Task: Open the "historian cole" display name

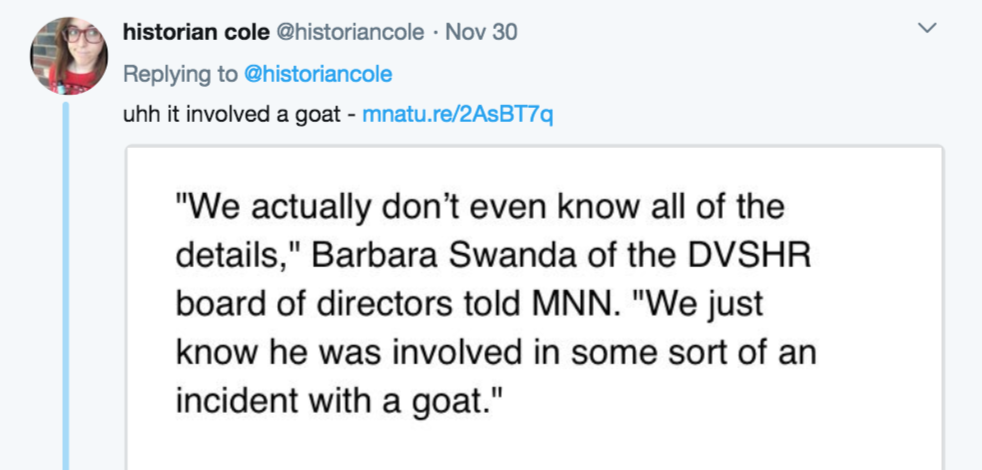Action: tap(194, 32)
